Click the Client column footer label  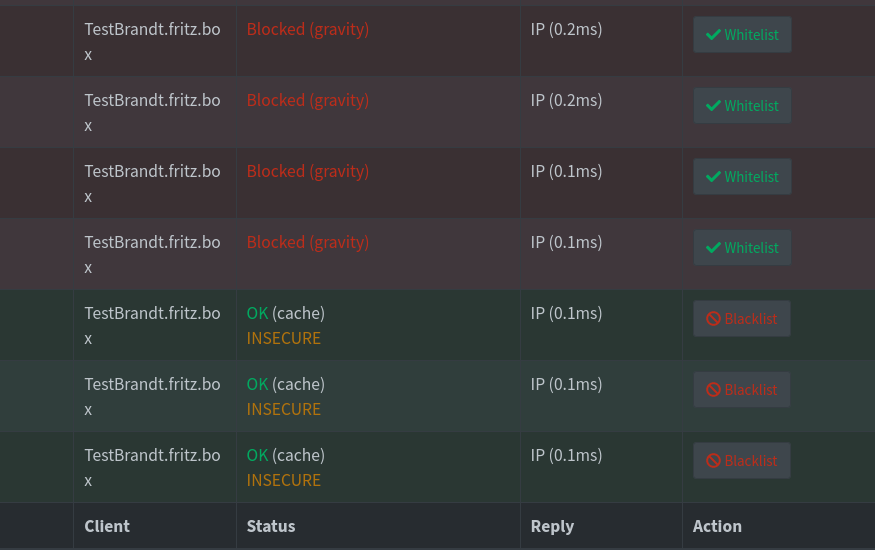[x=107, y=526]
